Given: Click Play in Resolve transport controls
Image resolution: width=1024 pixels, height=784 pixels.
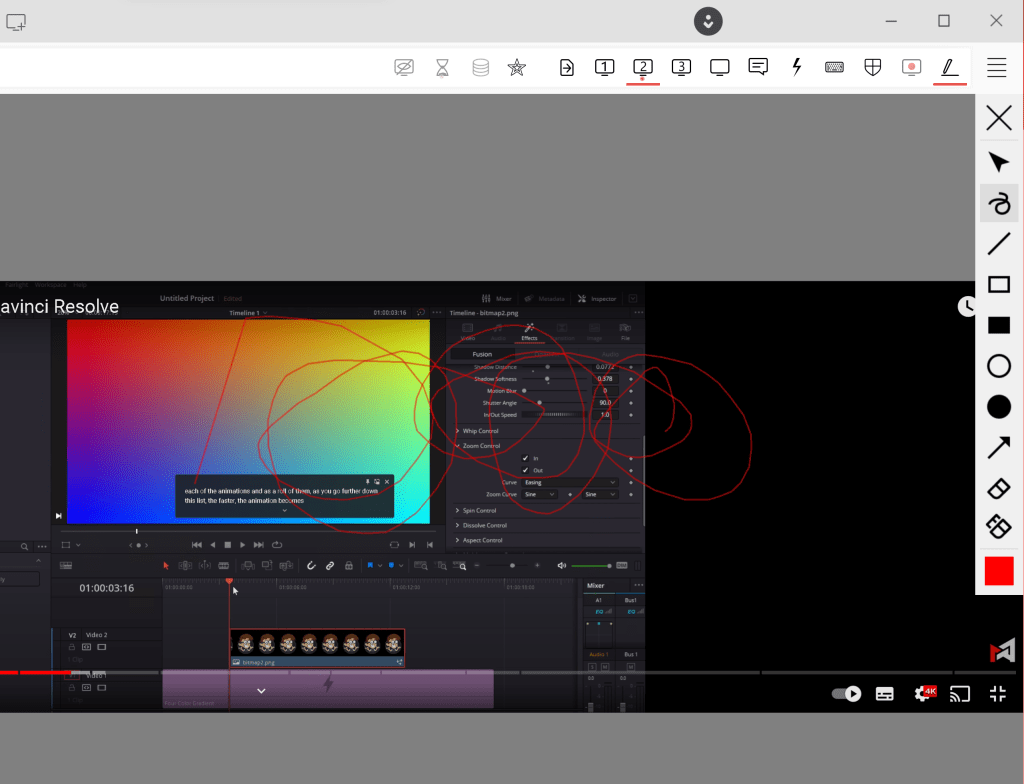Looking at the screenshot, I should [243, 545].
